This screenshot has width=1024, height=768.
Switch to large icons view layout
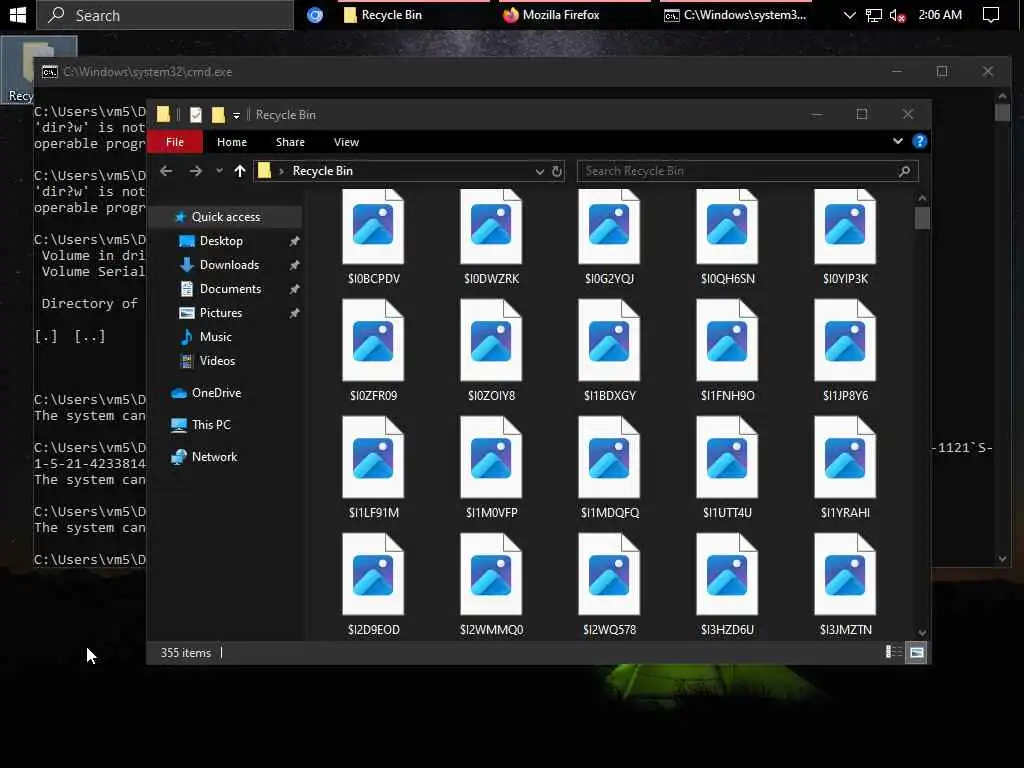[917, 652]
